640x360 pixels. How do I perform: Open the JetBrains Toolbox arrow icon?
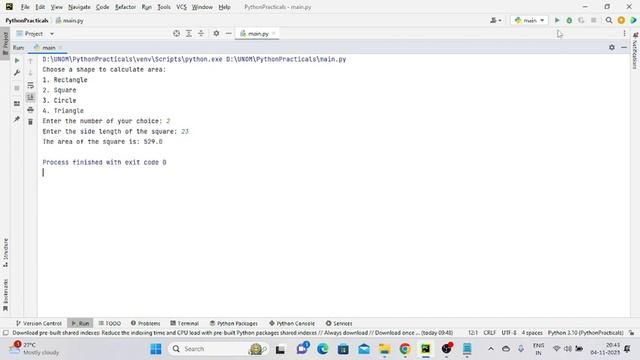coord(633,20)
